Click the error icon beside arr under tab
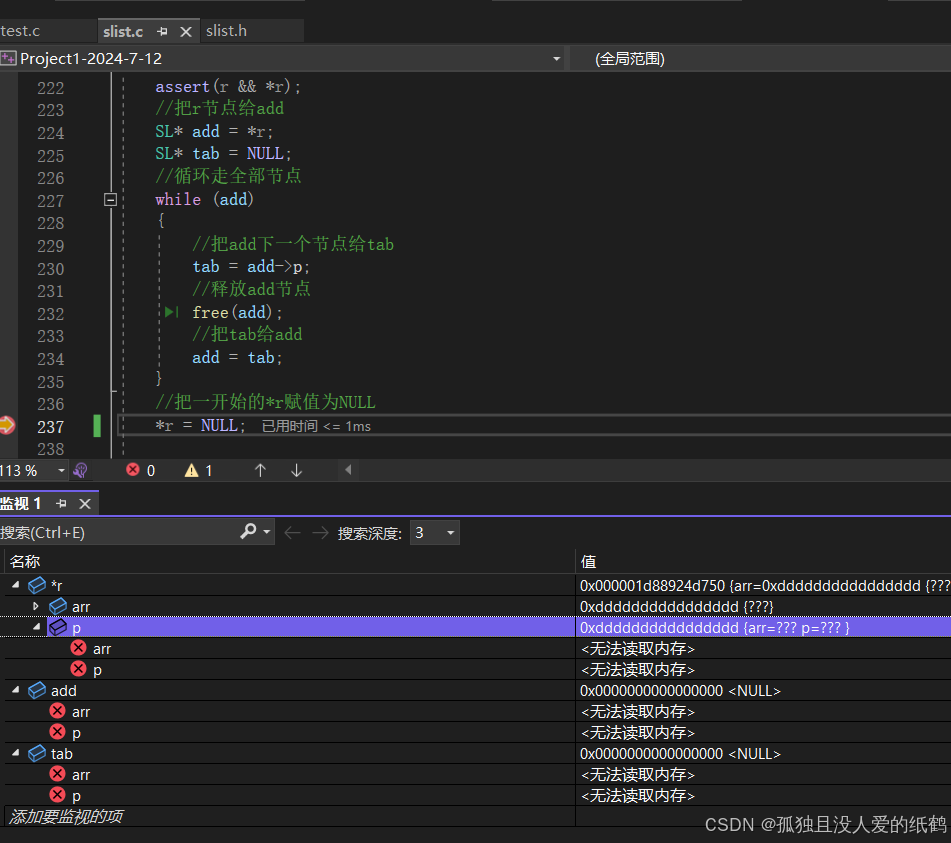Viewport: 951px width, 843px height. (58, 774)
